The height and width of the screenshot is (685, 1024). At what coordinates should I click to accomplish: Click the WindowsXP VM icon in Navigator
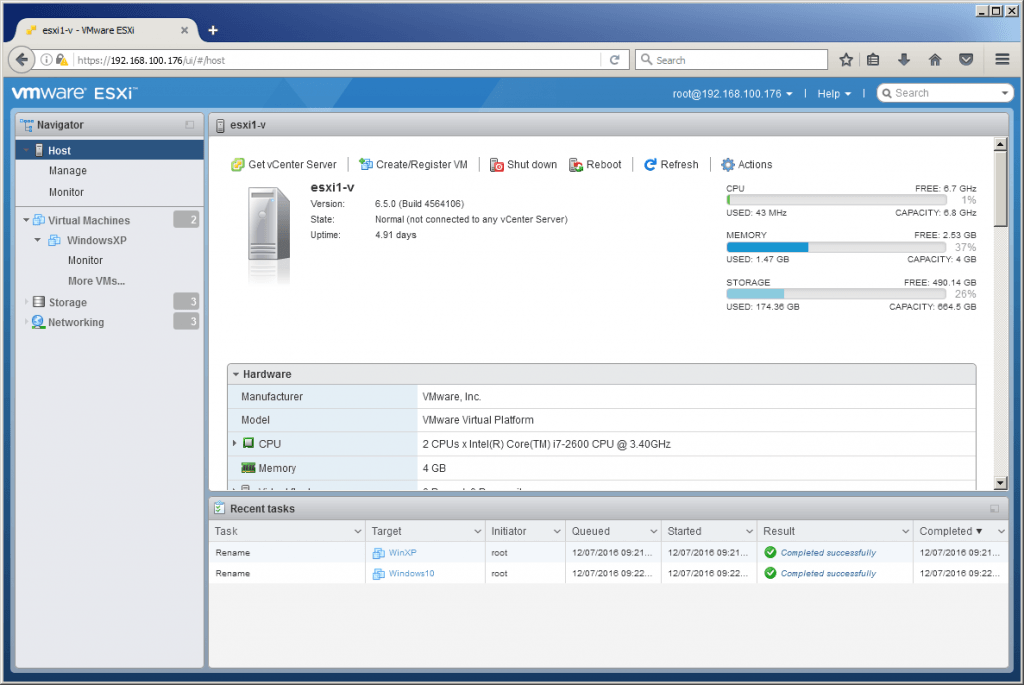[x=55, y=240]
